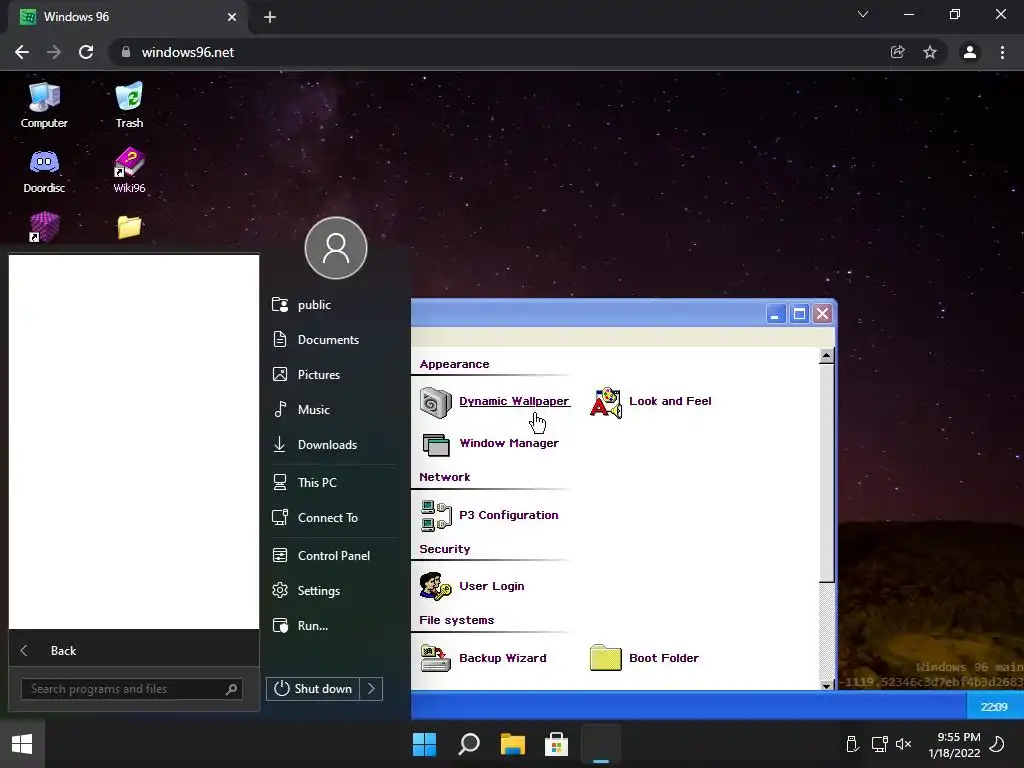Click the Window Manager windows icon

[436, 445]
